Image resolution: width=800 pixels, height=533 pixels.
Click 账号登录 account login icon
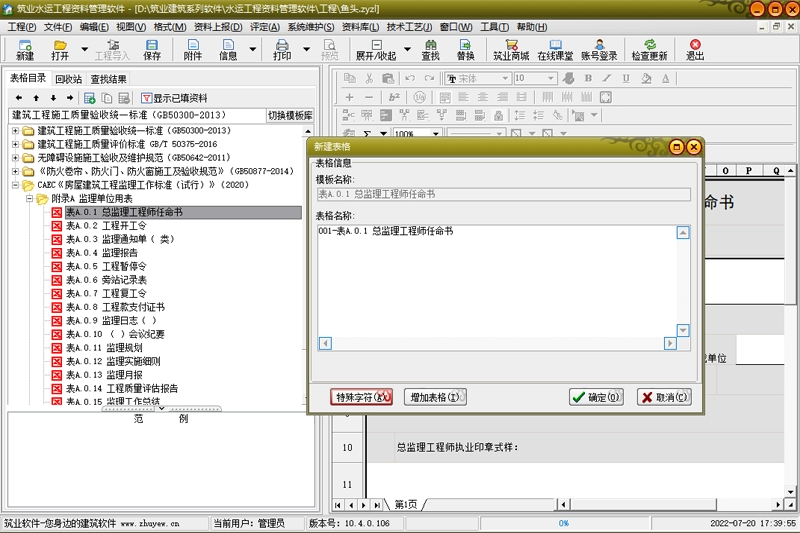(599, 49)
